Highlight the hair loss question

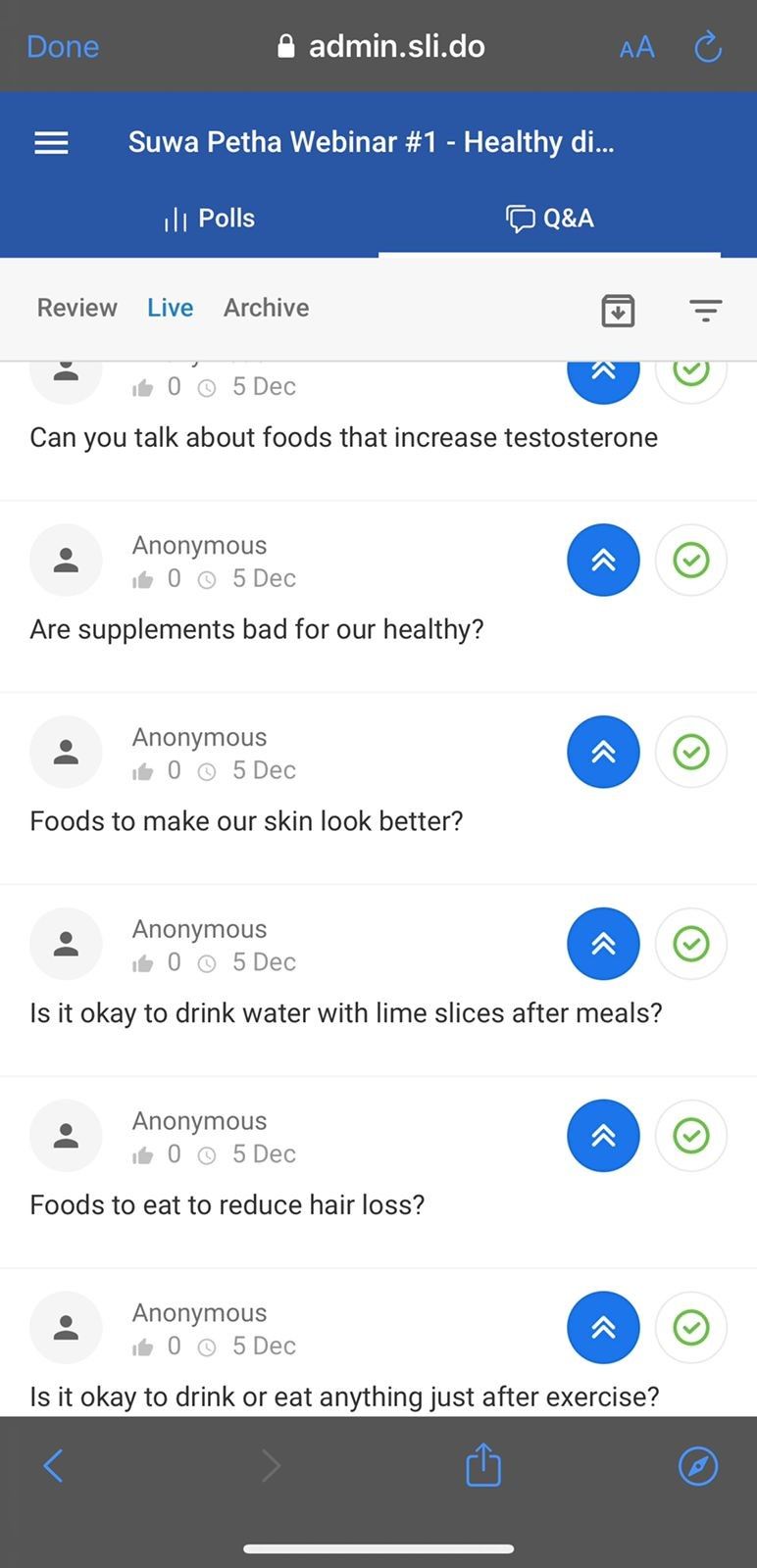tap(603, 1136)
